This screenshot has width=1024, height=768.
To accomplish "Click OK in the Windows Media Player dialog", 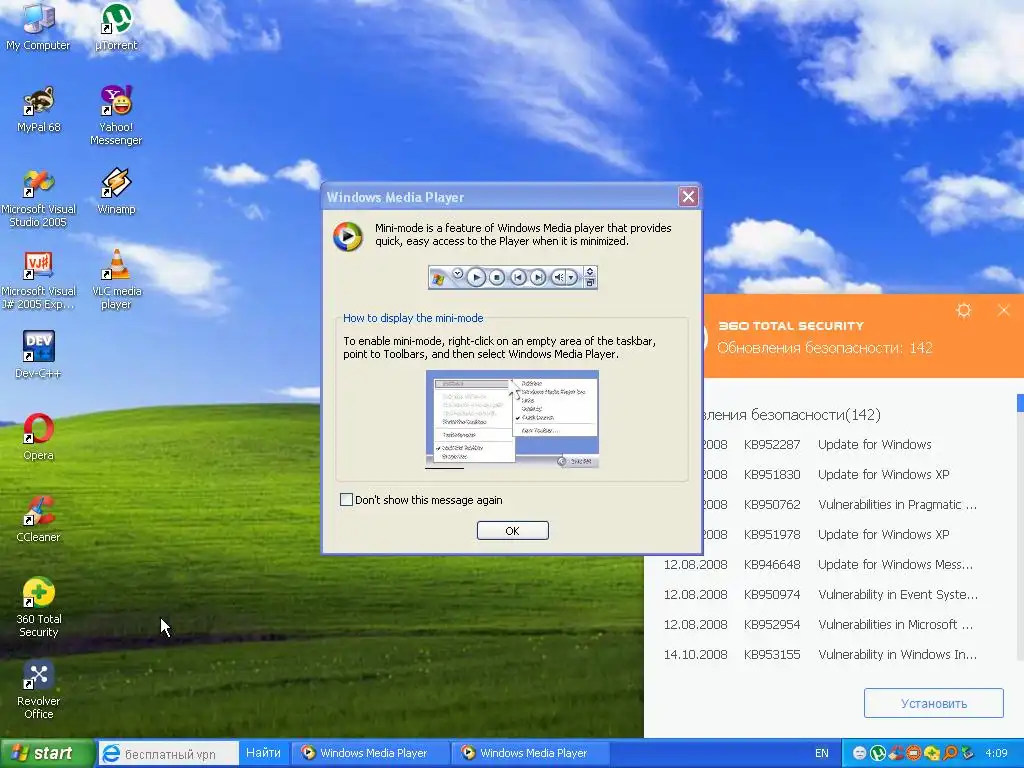I will pos(513,530).
